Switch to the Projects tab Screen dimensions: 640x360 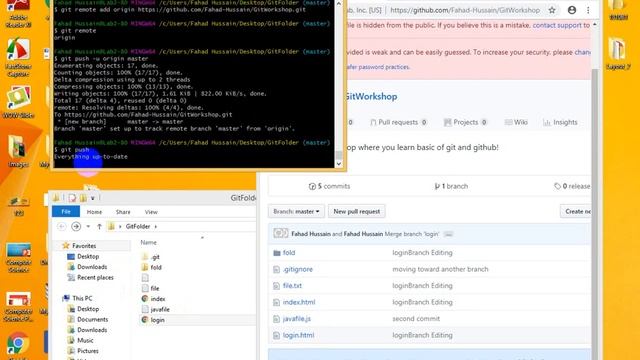[465, 122]
